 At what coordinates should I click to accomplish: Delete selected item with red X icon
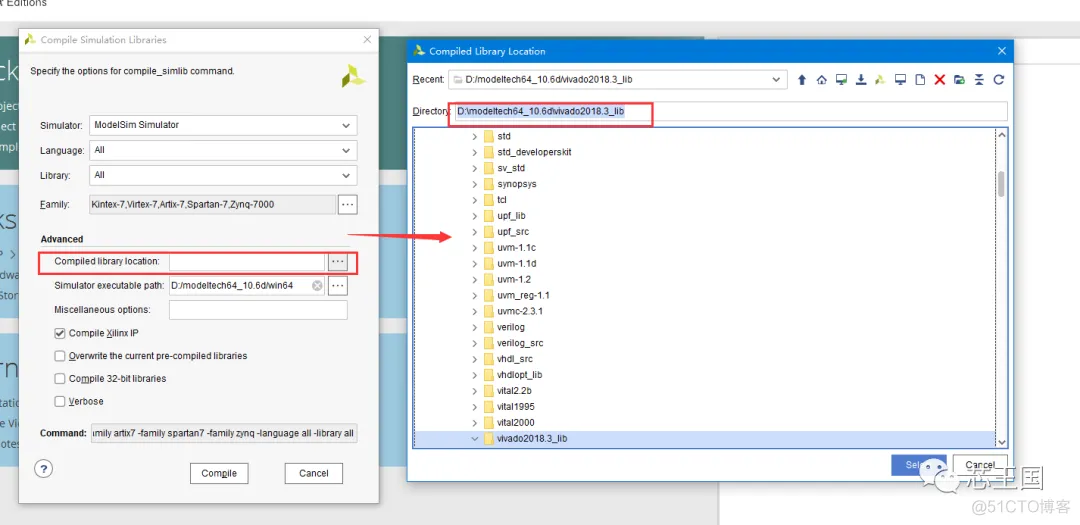939,80
